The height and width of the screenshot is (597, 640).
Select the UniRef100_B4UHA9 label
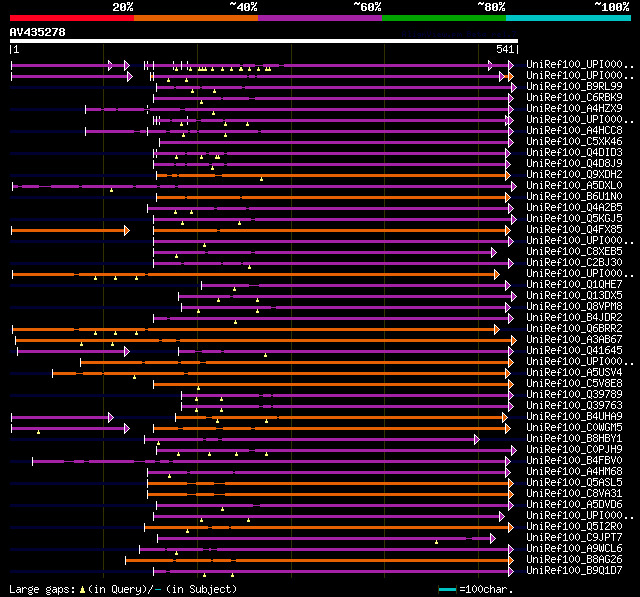tap(574, 417)
